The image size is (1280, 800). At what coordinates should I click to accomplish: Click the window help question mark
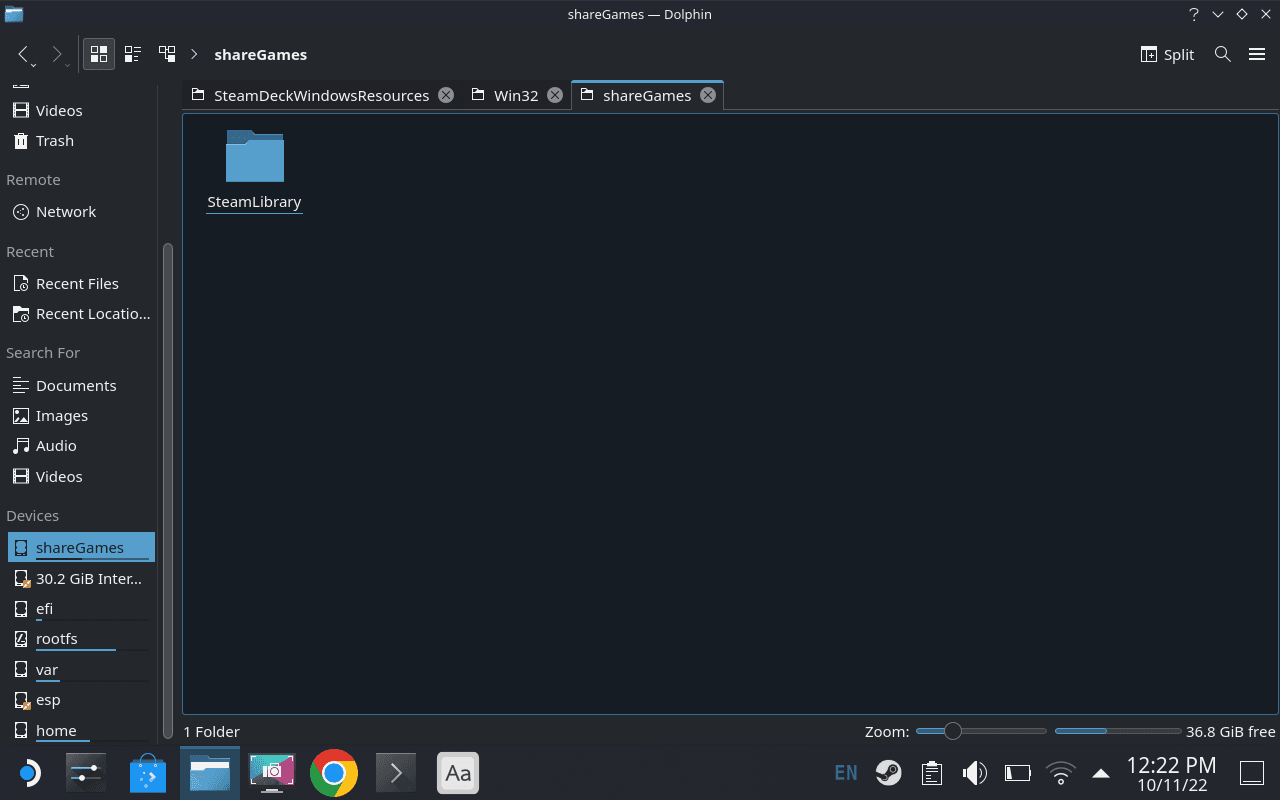point(1194,14)
